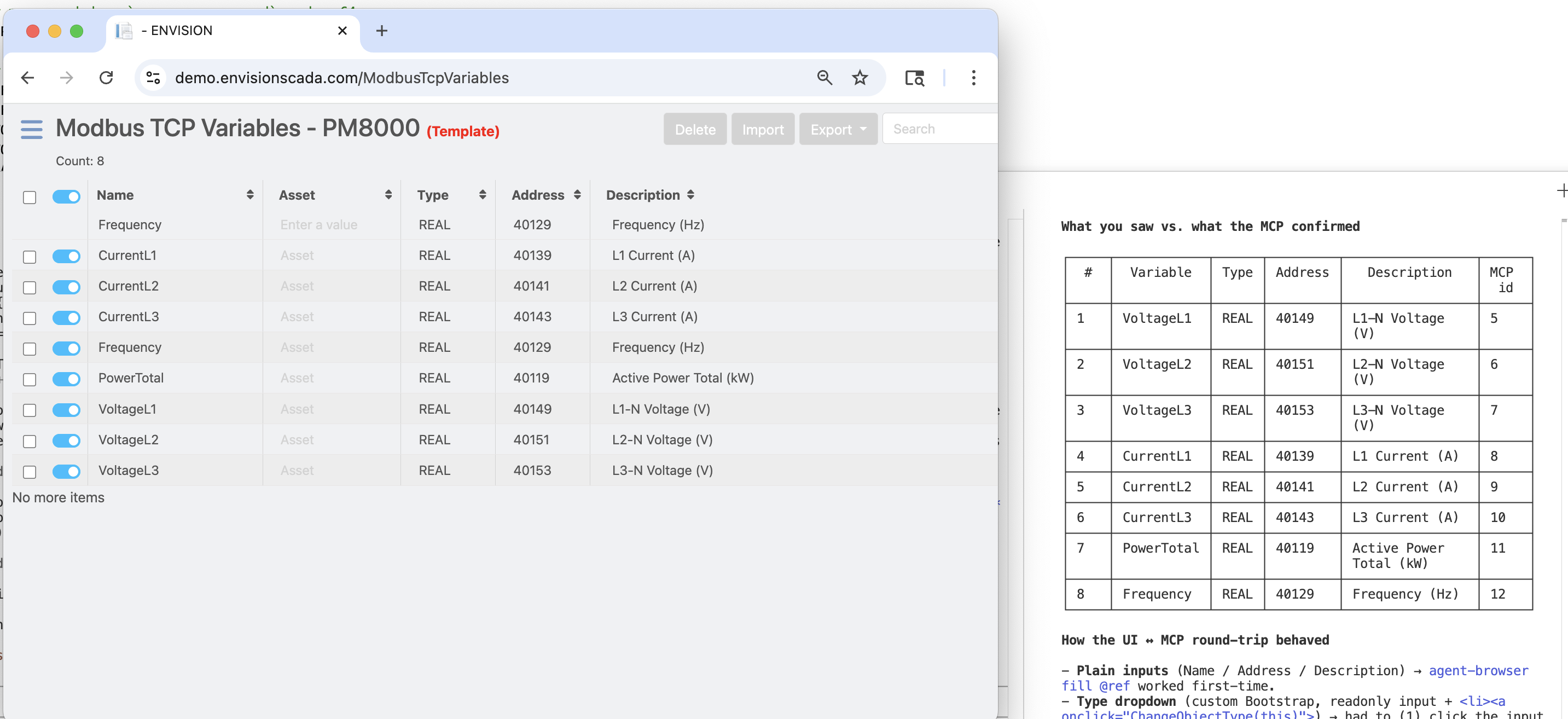Open site information icon in address bar
The width and height of the screenshot is (1568, 719).
click(x=153, y=78)
